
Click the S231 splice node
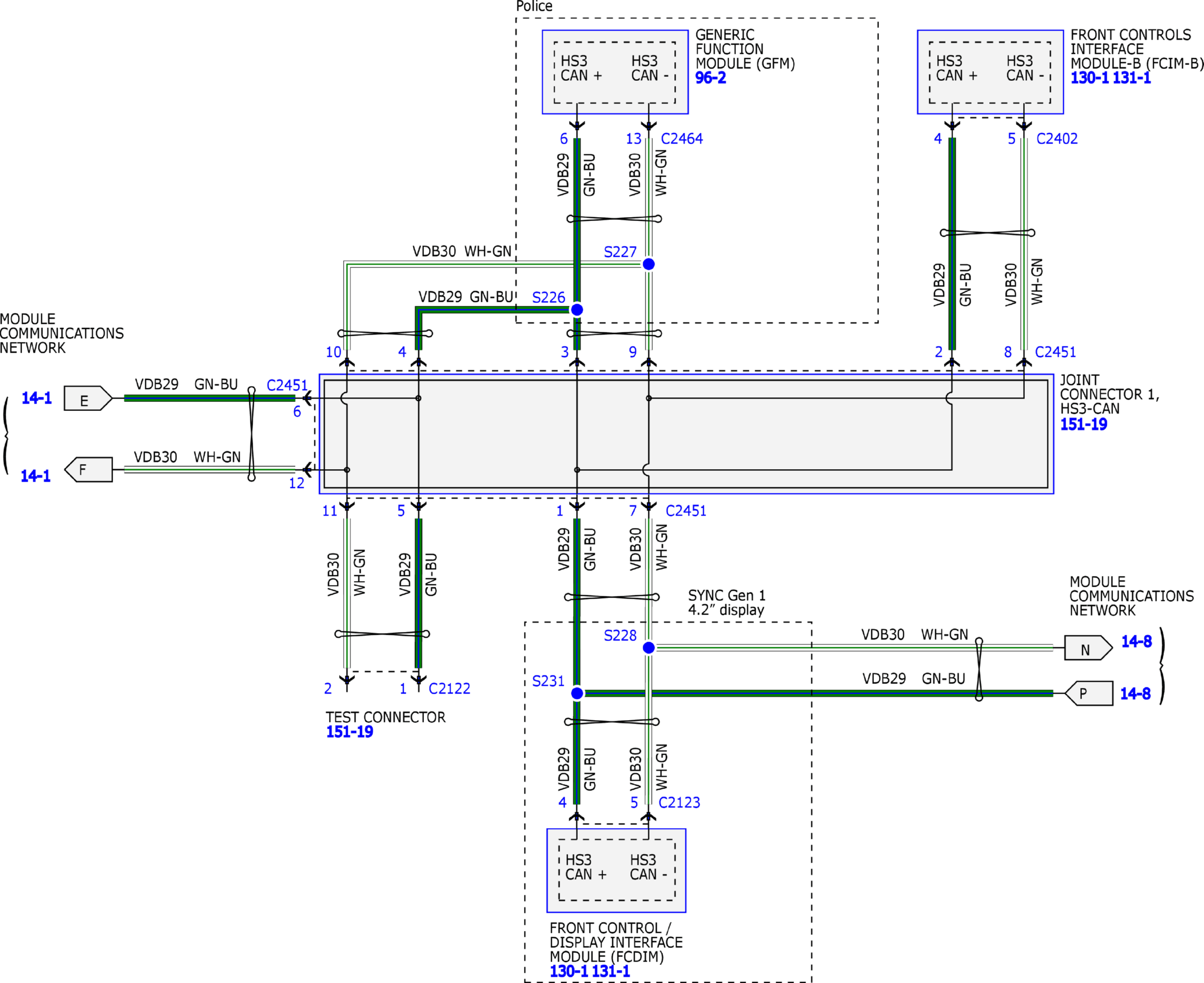[x=577, y=693]
